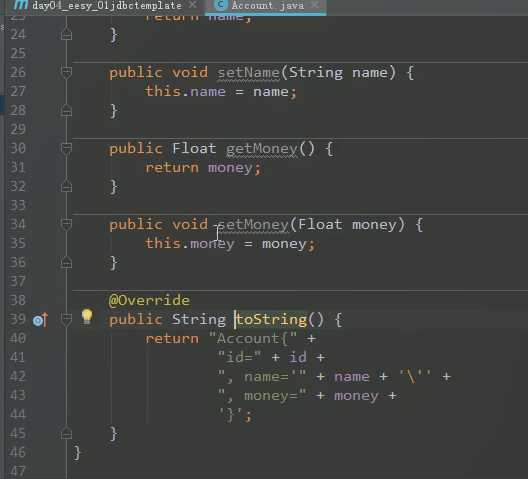Viewport: 528px width, 479px height.
Task: Collapse the toString method fold on line 39
Action: [x=66, y=320]
